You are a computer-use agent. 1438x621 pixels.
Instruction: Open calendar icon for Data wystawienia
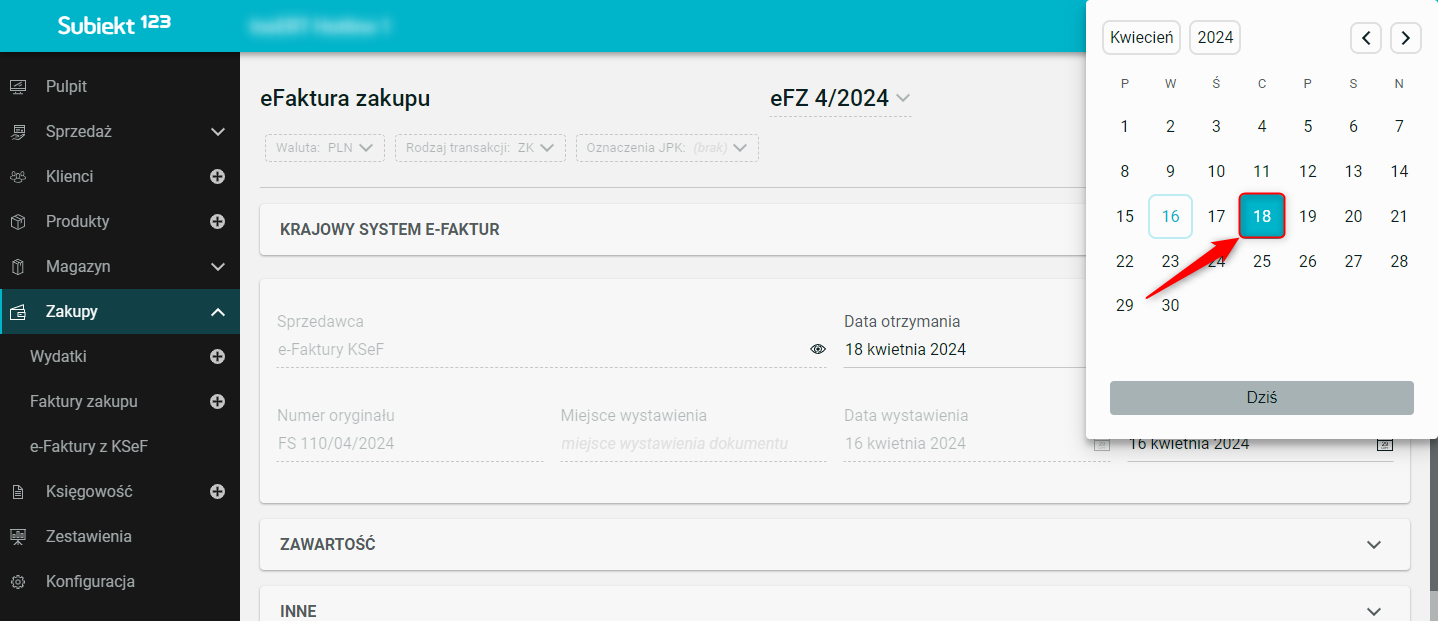1102,444
